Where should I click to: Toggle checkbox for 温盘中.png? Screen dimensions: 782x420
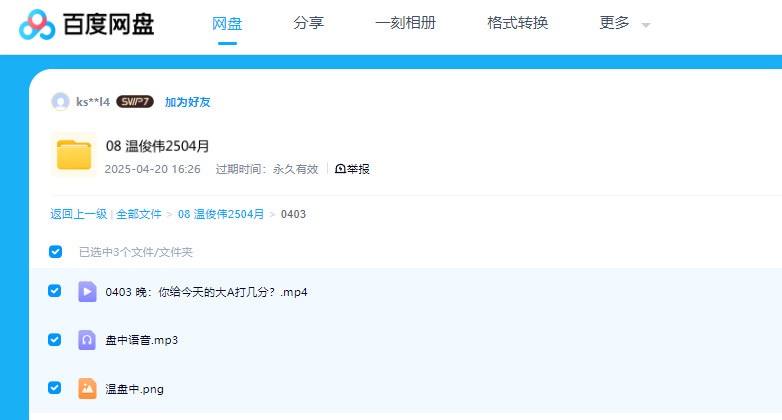pyautogui.click(x=56, y=387)
